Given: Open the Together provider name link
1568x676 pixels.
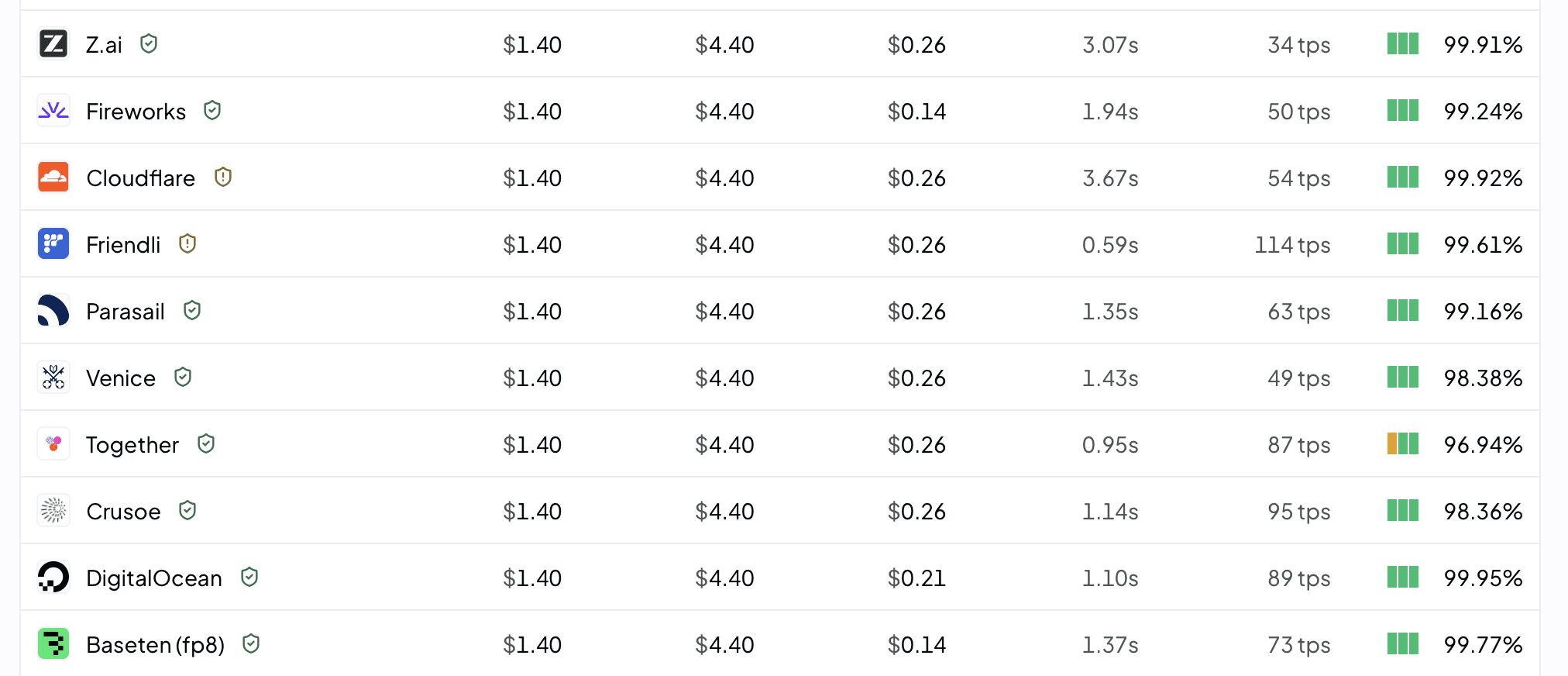Looking at the screenshot, I should click(132, 445).
